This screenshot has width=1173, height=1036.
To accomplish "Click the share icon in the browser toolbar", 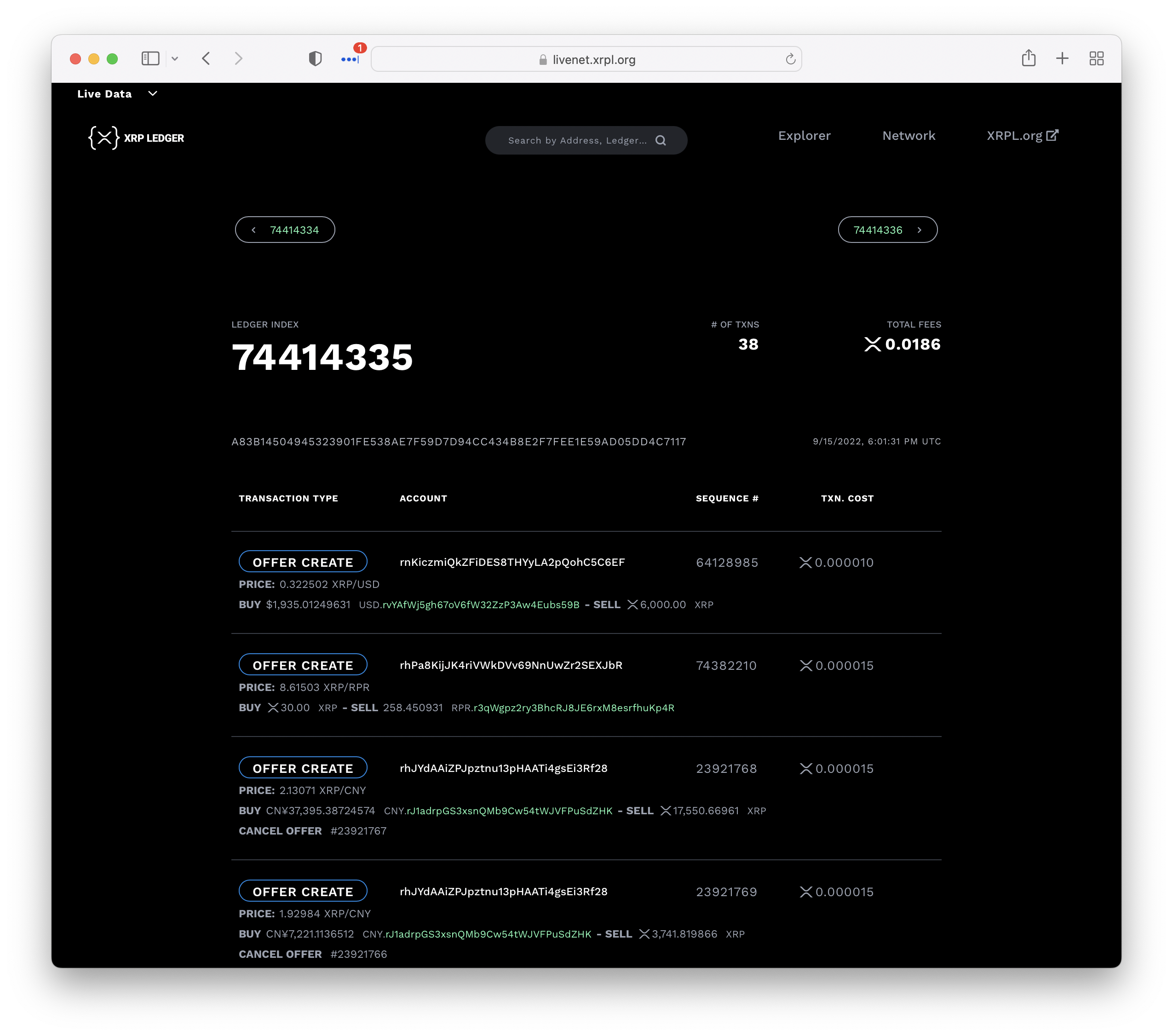I will [x=1029, y=58].
